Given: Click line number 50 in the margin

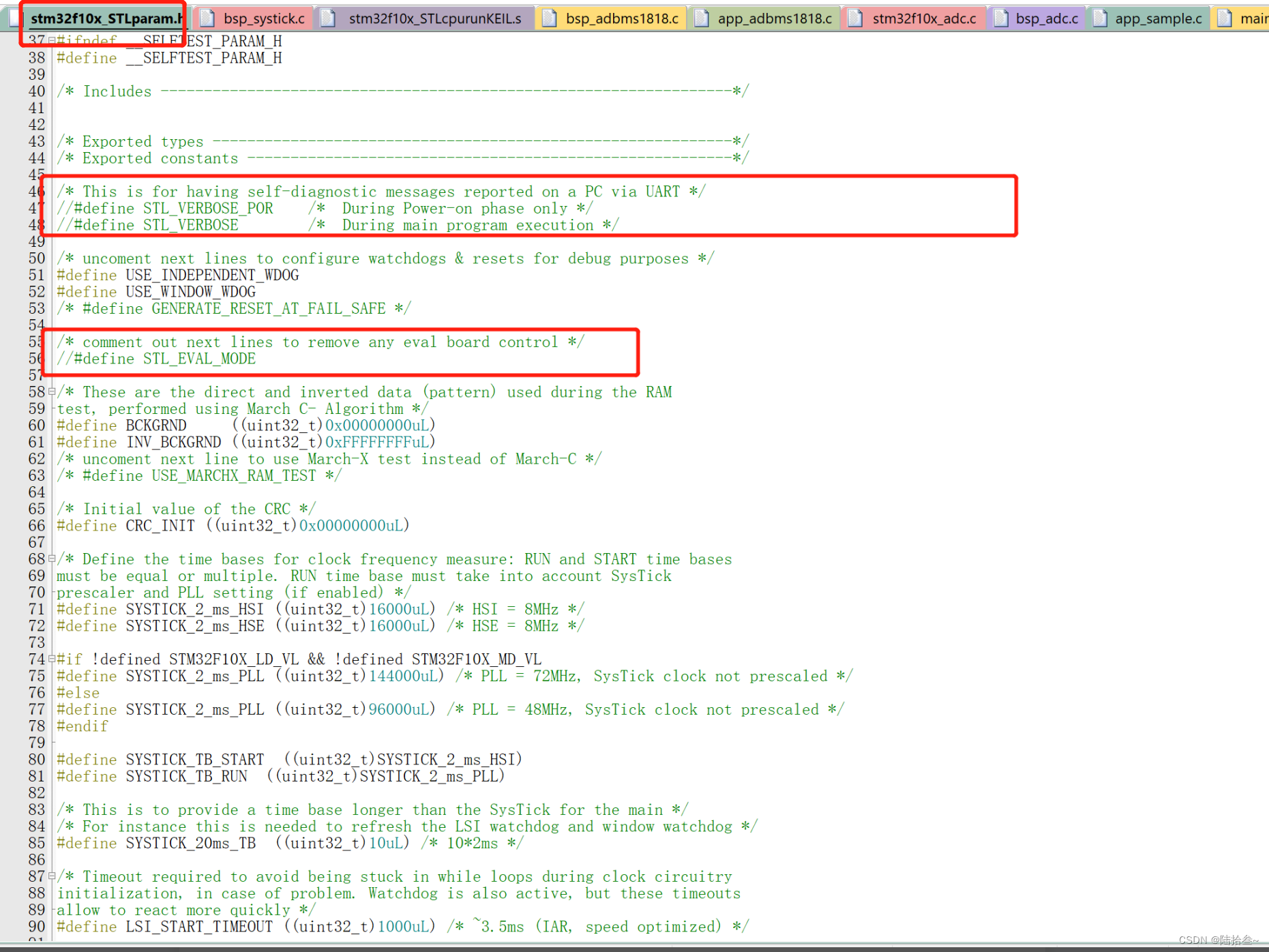Looking at the screenshot, I should pos(36,258).
